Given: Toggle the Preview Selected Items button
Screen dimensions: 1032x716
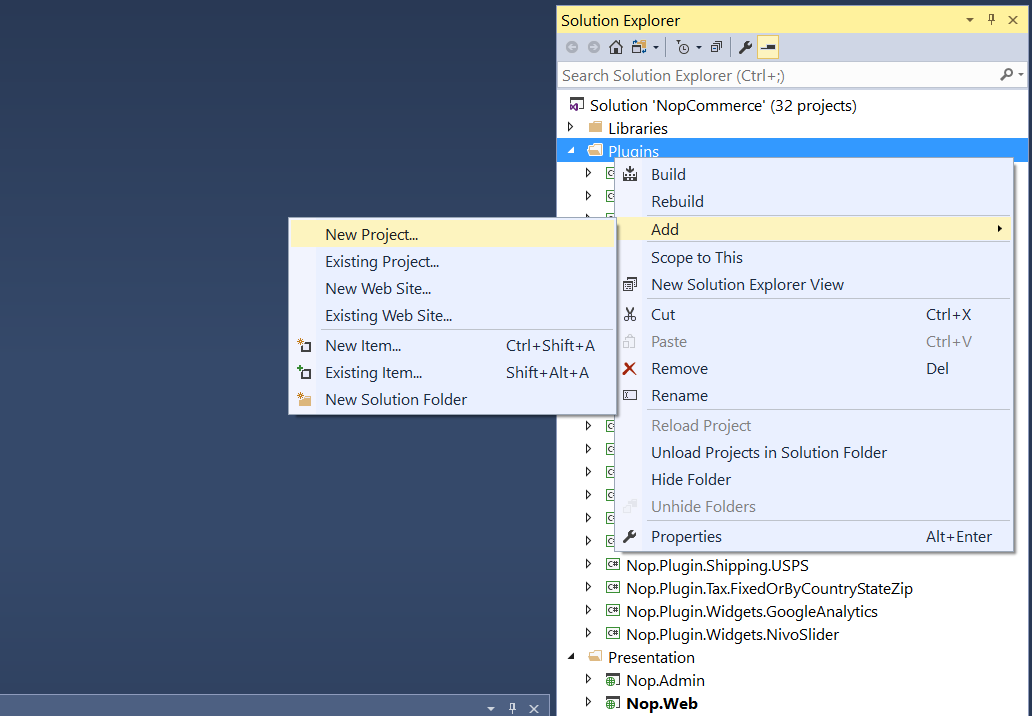Looking at the screenshot, I should point(768,47).
